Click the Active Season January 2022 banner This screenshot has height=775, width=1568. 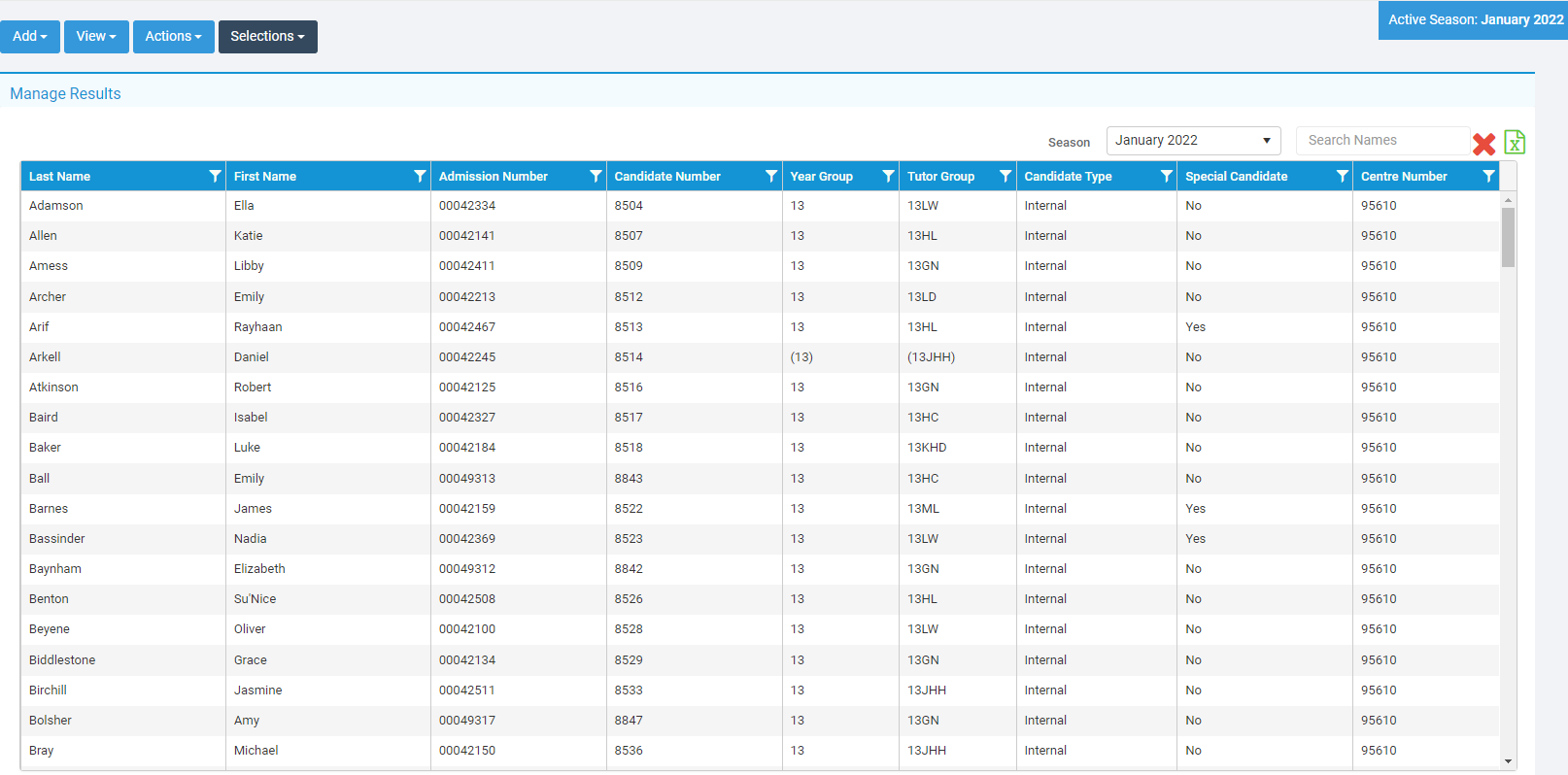coord(1475,20)
